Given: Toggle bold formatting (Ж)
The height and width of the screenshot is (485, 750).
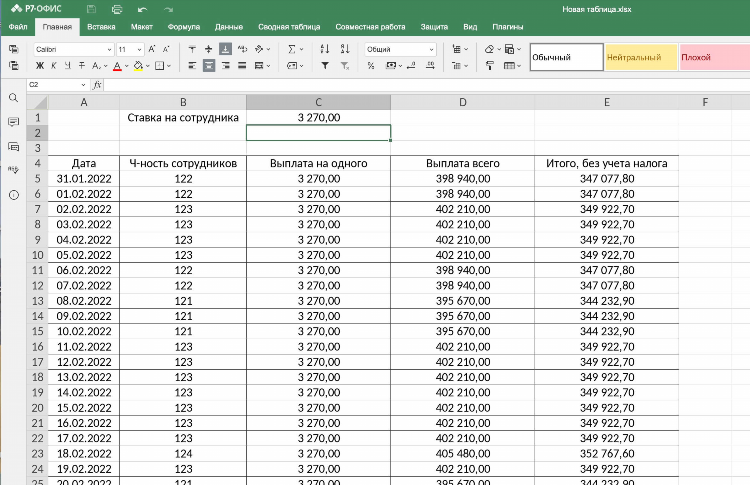Looking at the screenshot, I should pyautogui.click(x=40, y=66).
